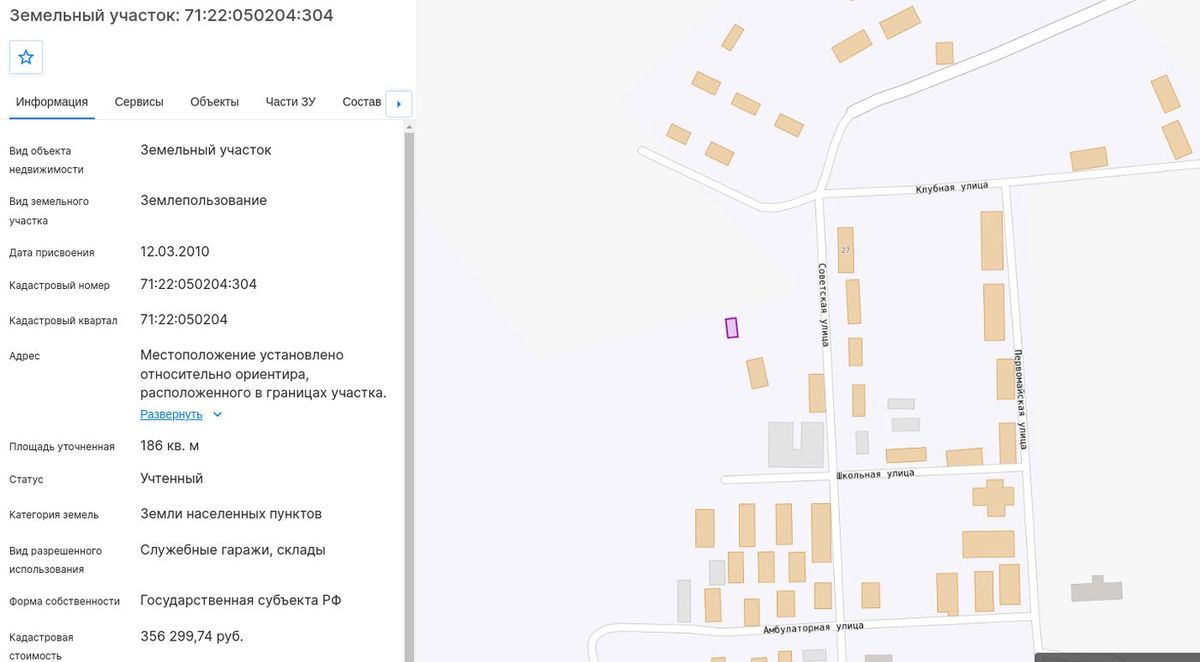Click the Кадастровый номер value 71:22:050204:304

198,284
